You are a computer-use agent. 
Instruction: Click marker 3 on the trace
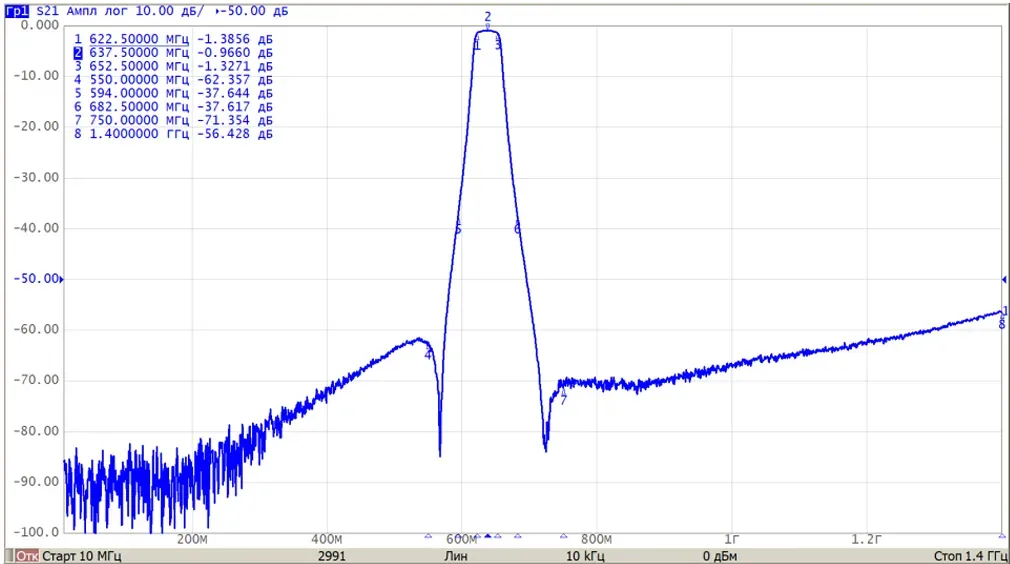click(x=498, y=45)
